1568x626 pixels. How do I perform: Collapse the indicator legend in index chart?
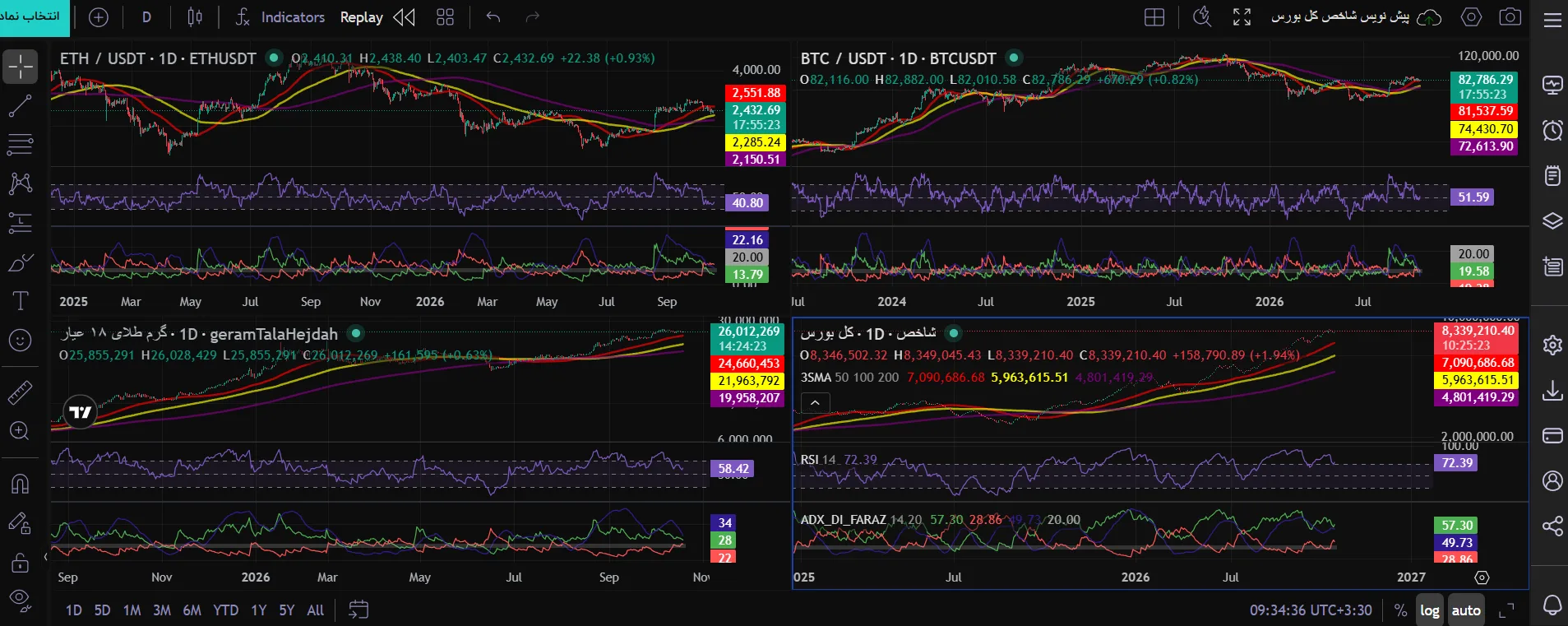click(815, 402)
